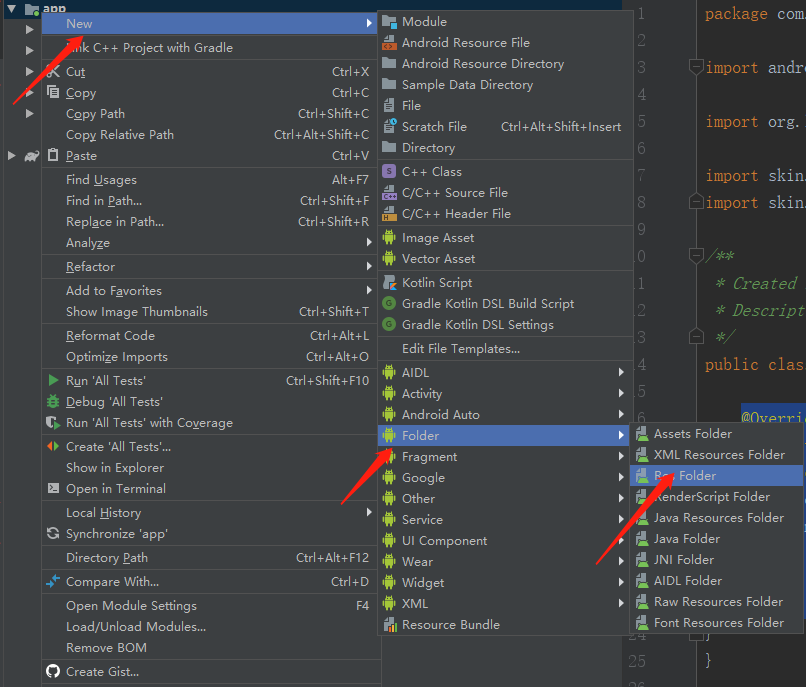
Task: Click the Run with Coverage shield icon
Action: [x=53, y=422]
